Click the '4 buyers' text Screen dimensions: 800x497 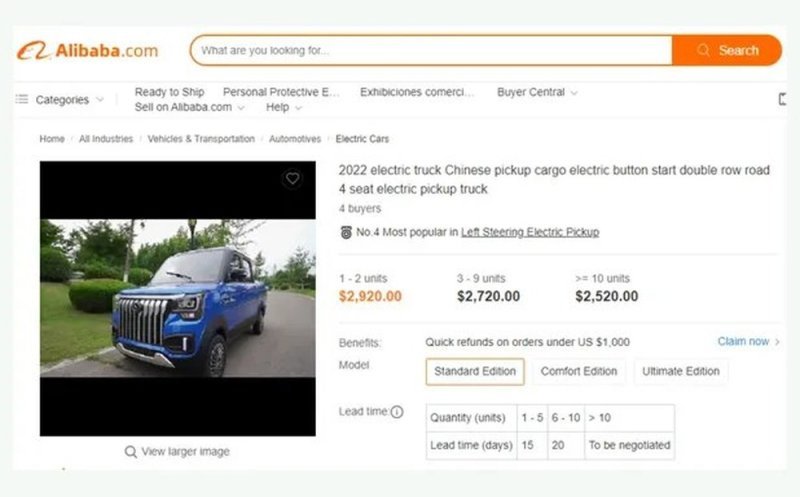[x=360, y=208]
